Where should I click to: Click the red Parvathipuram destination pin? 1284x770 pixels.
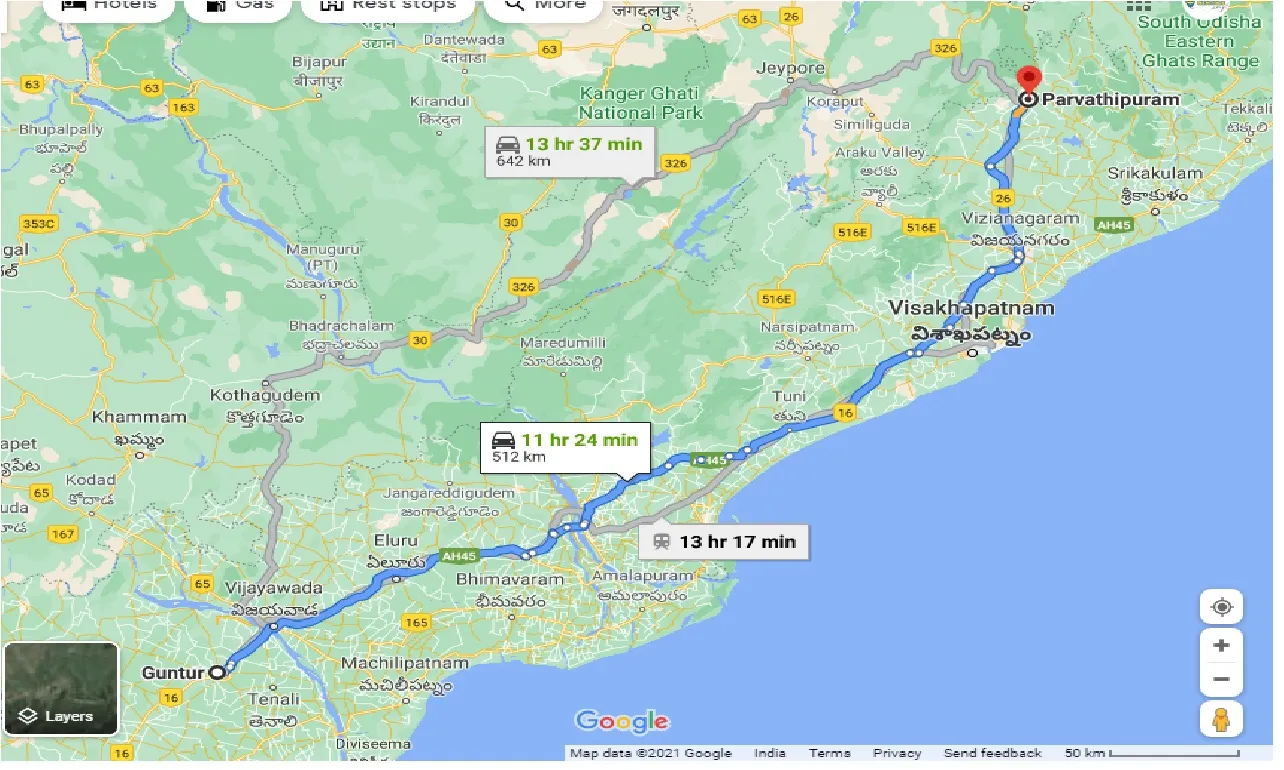[x=1028, y=81]
